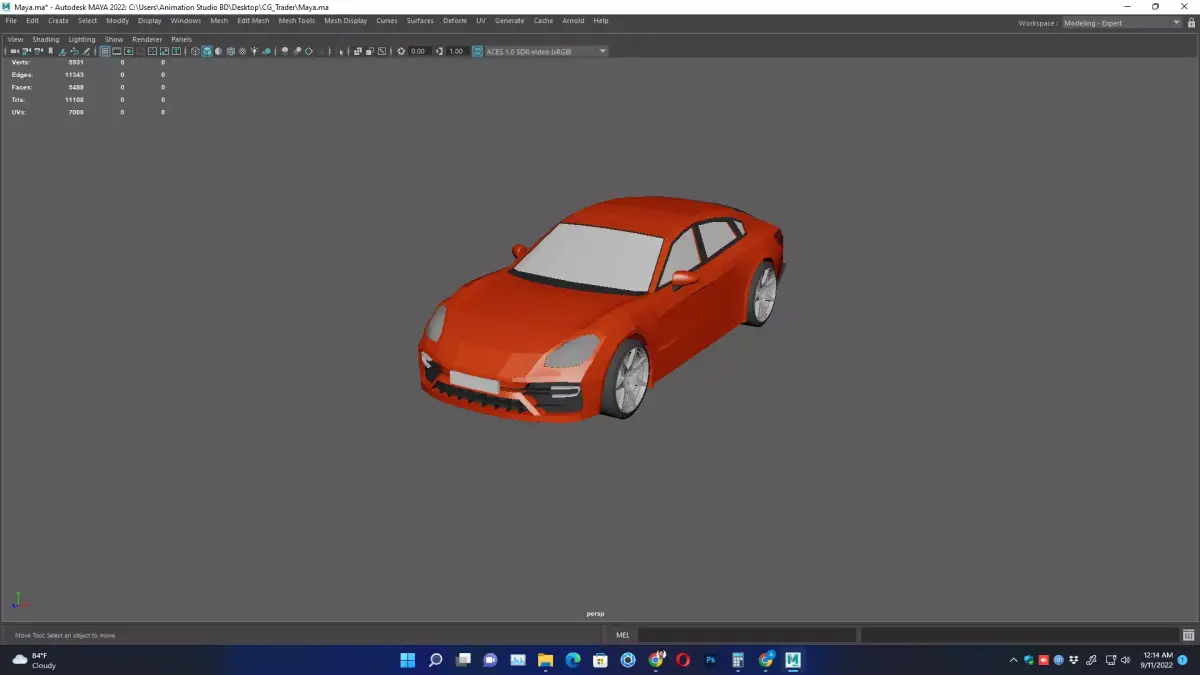
Task: Open the panel Renderer menu
Action: 147,40
